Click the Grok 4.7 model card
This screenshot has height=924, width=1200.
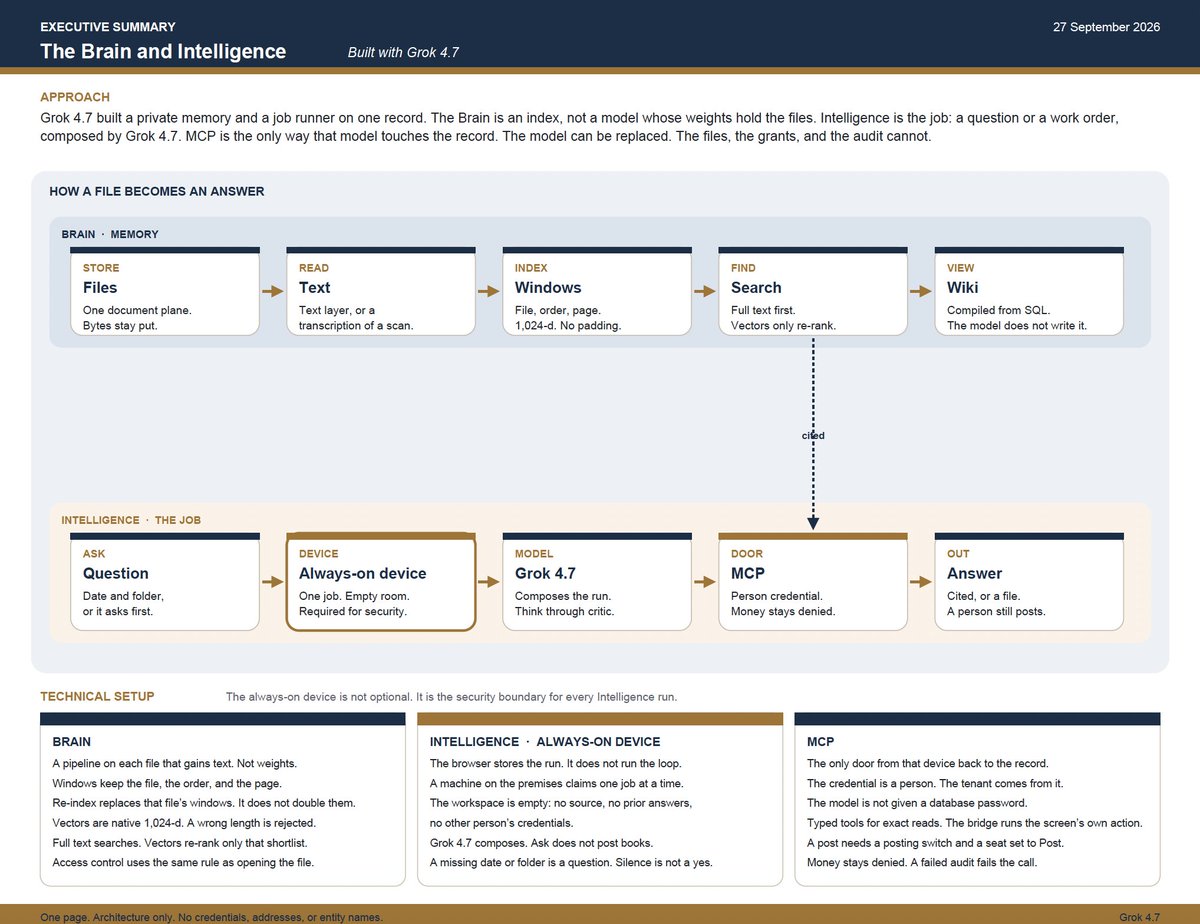[x=597, y=582]
